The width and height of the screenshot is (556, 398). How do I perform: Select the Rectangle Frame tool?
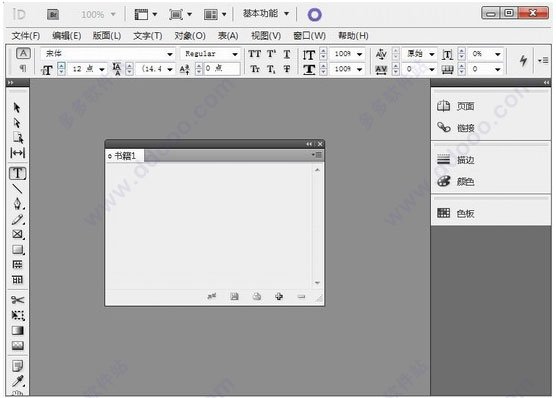point(17,234)
